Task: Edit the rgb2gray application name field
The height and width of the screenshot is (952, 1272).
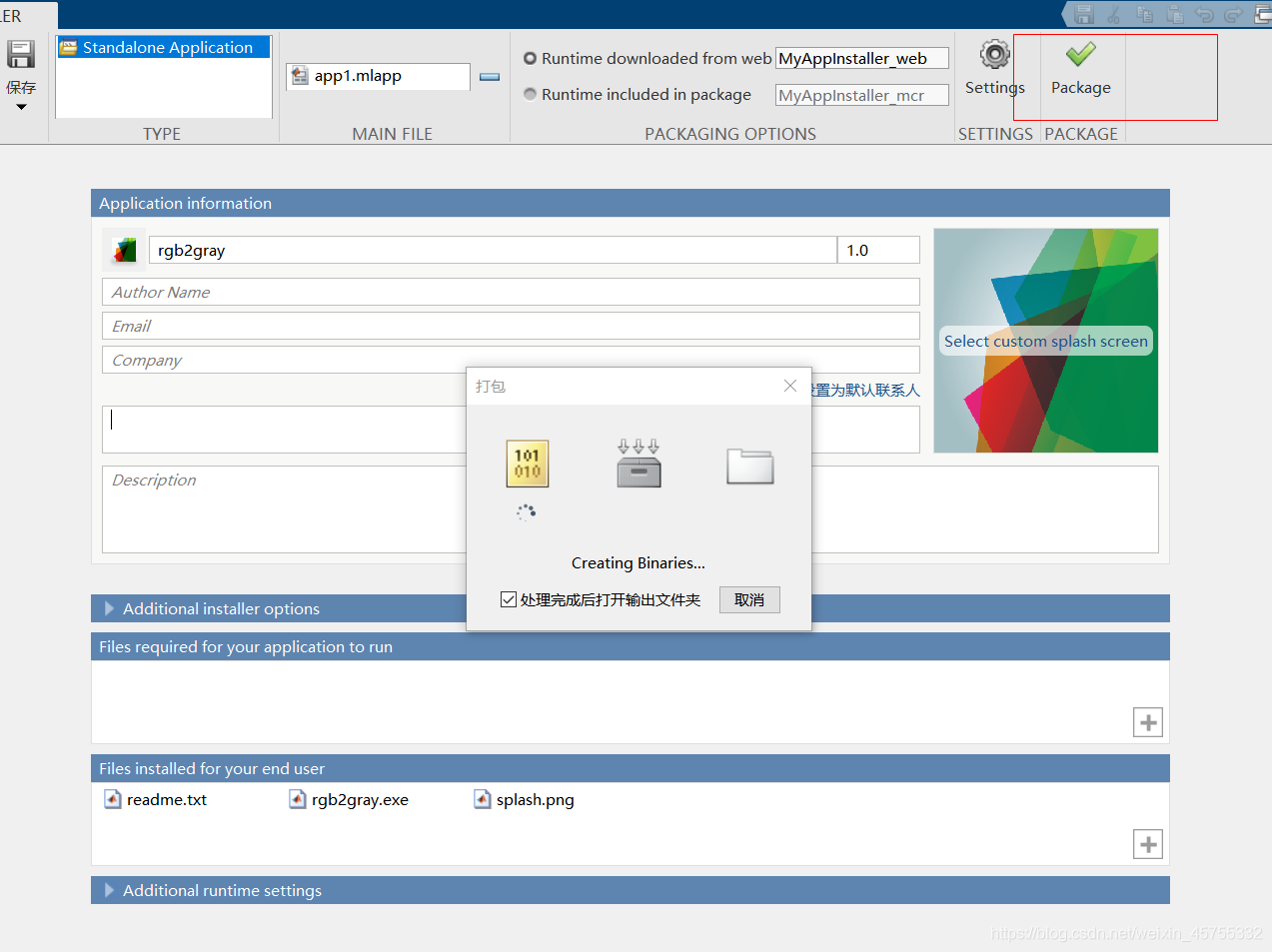Action: 493,250
